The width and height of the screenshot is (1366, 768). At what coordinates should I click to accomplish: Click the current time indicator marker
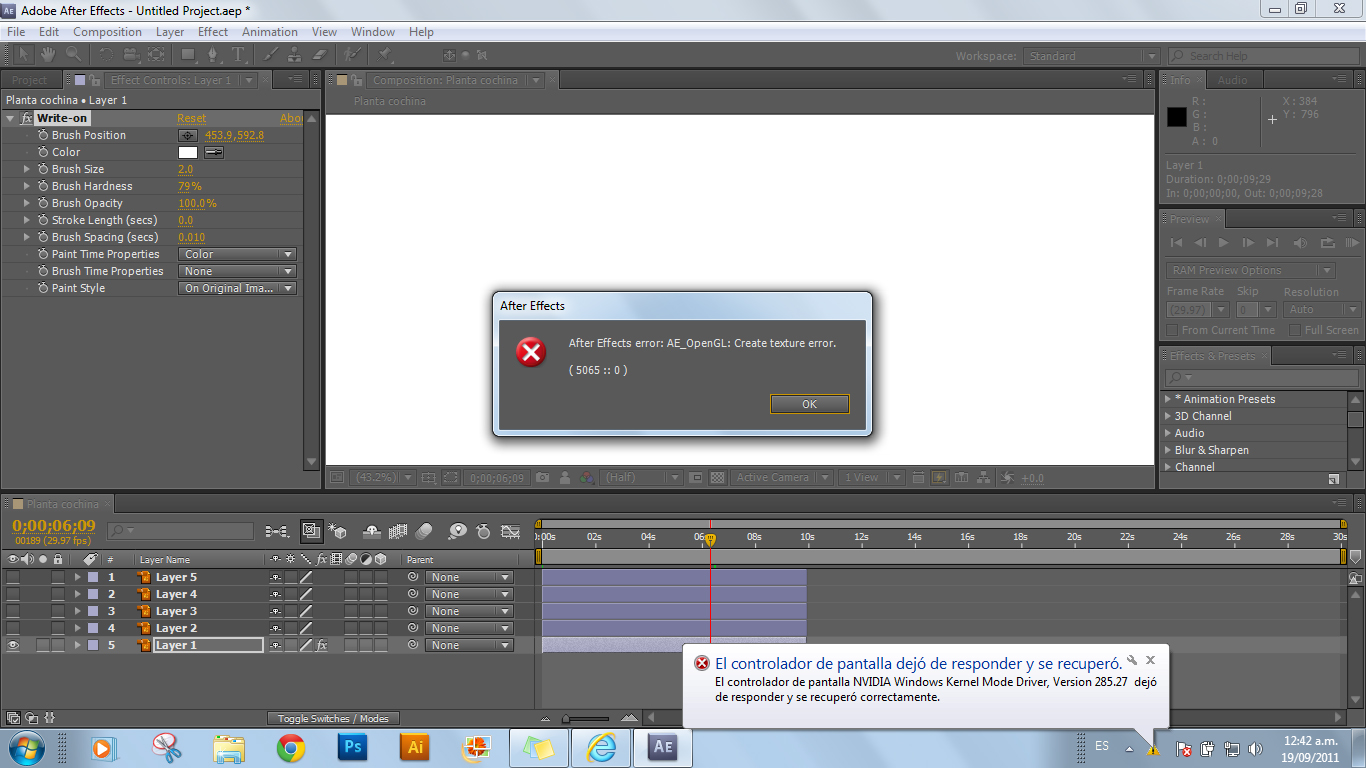[x=710, y=540]
